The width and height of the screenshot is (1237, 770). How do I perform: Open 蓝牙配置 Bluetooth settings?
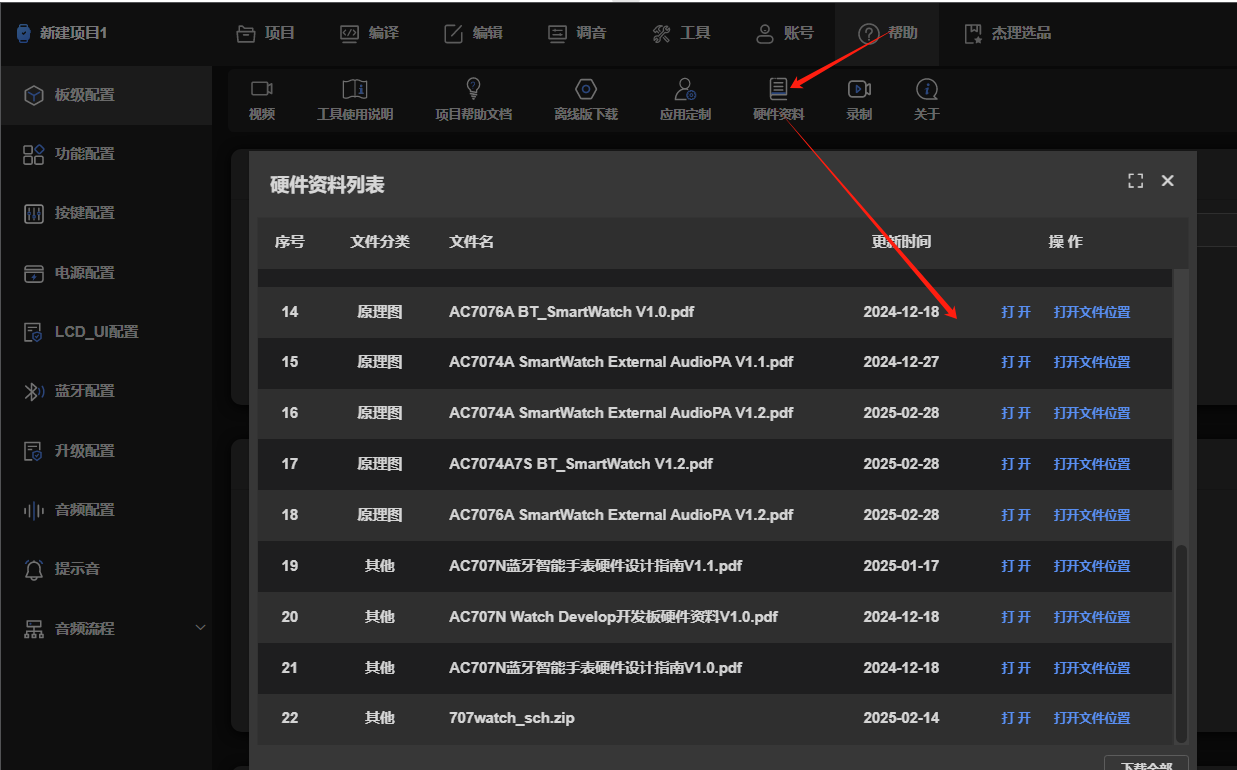pyautogui.click(x=106, y=391)
